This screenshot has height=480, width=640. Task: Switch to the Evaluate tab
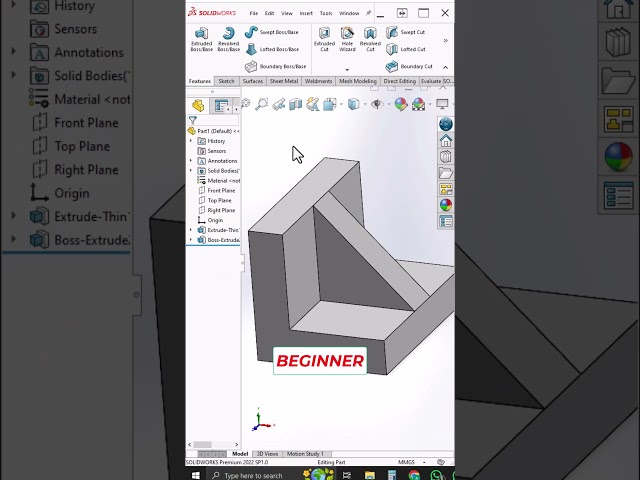[431, 81]
